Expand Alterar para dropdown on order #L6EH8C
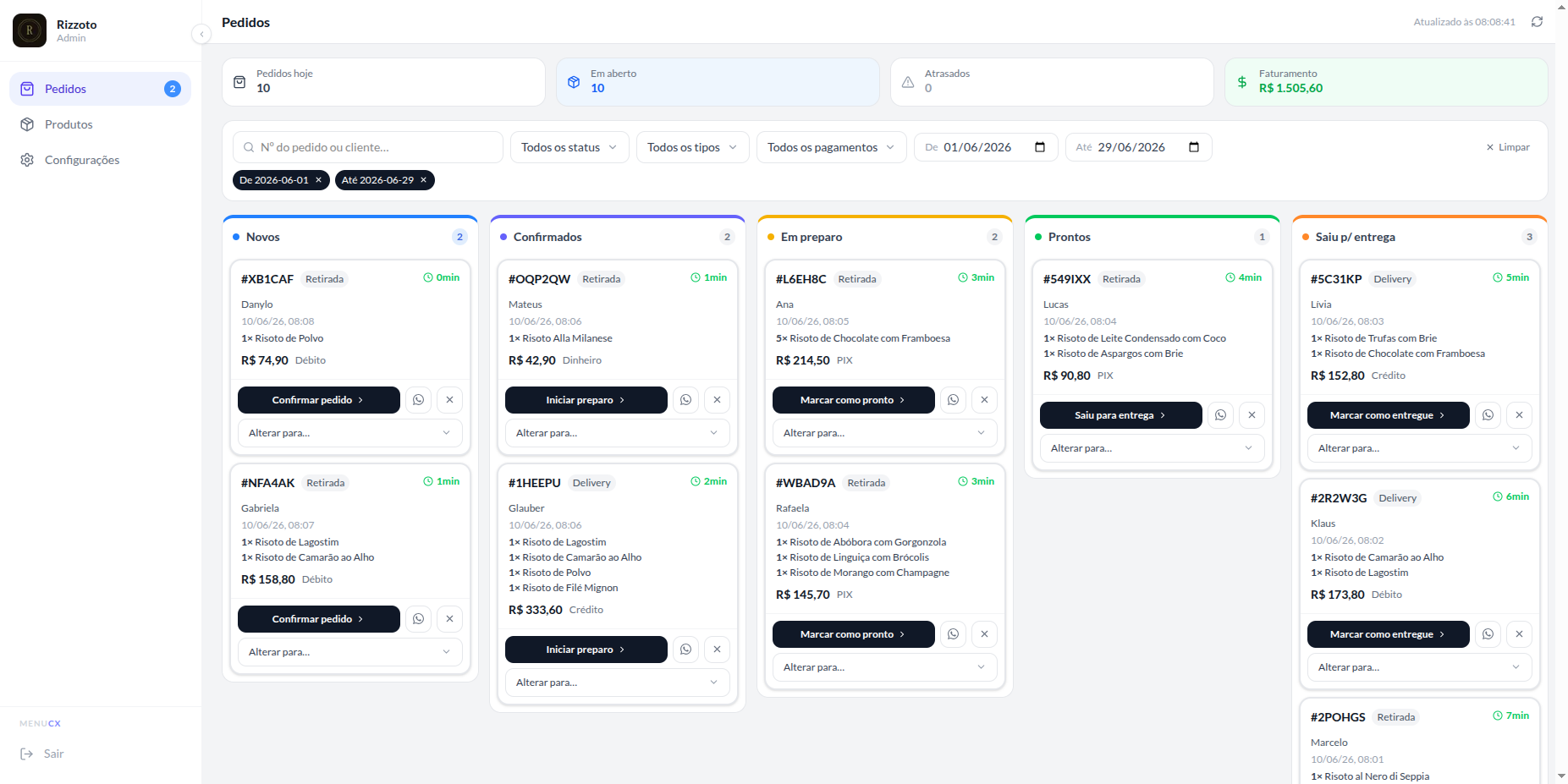The height and width of the screenshot is (784, 1568). (x=885, y=433)
